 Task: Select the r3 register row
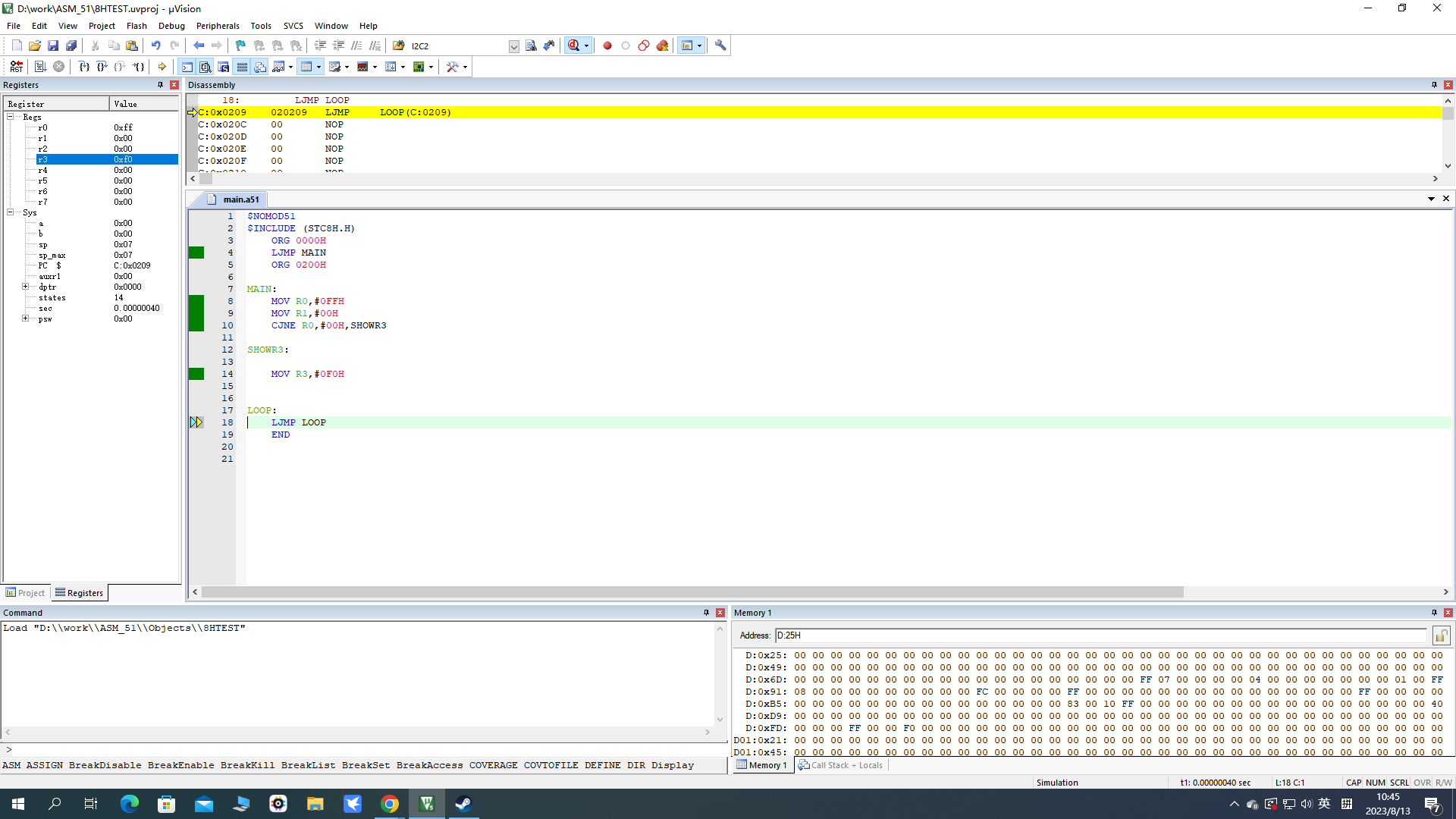(x=106, y=159)
